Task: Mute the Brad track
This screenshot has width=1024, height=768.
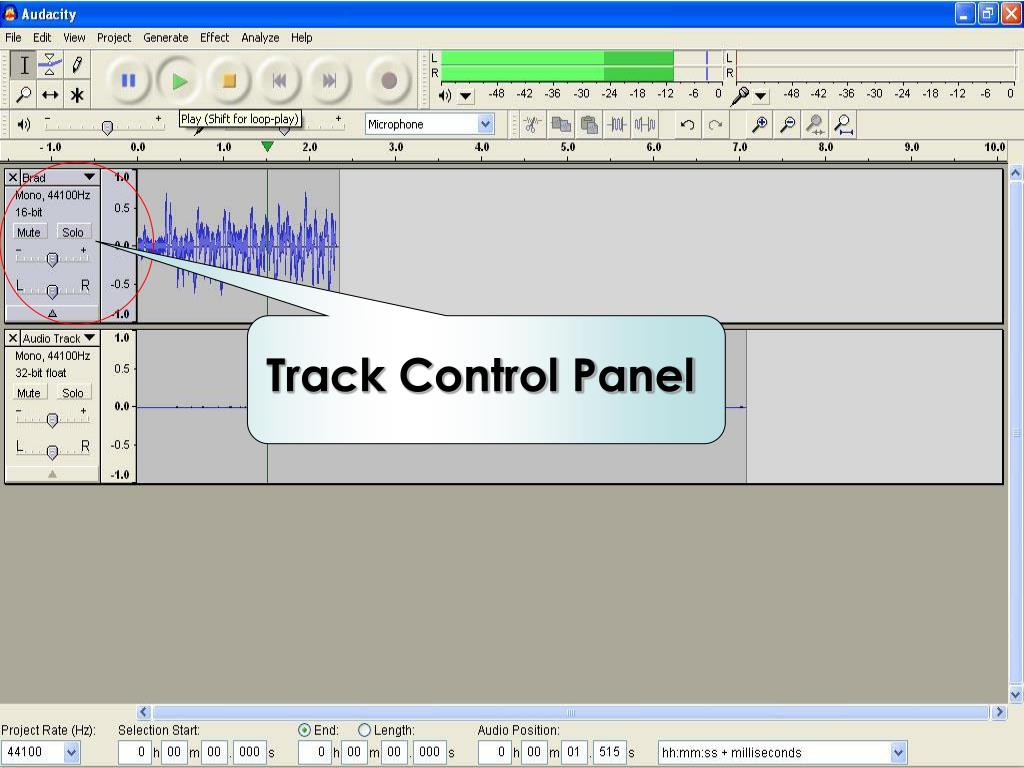Action: 29,232
